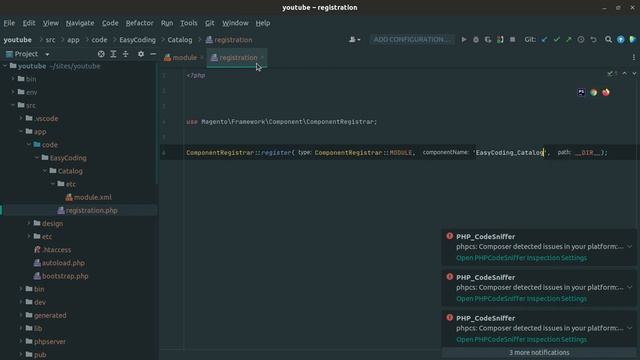Open file in red browser icon

[x=606, y=93]
